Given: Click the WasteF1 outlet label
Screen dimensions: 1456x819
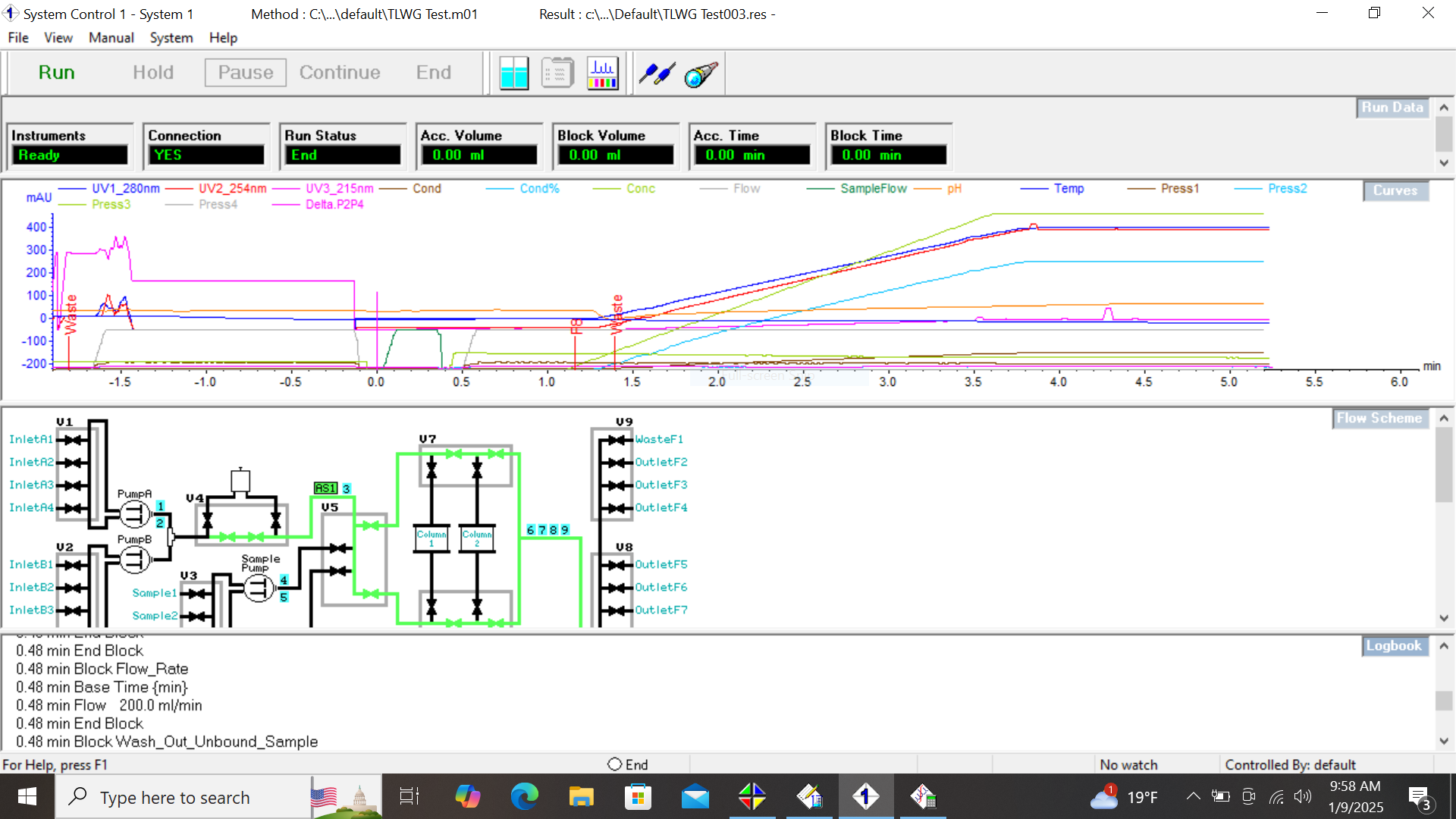Looking at the screenshot, I should [x=659, y=440].
